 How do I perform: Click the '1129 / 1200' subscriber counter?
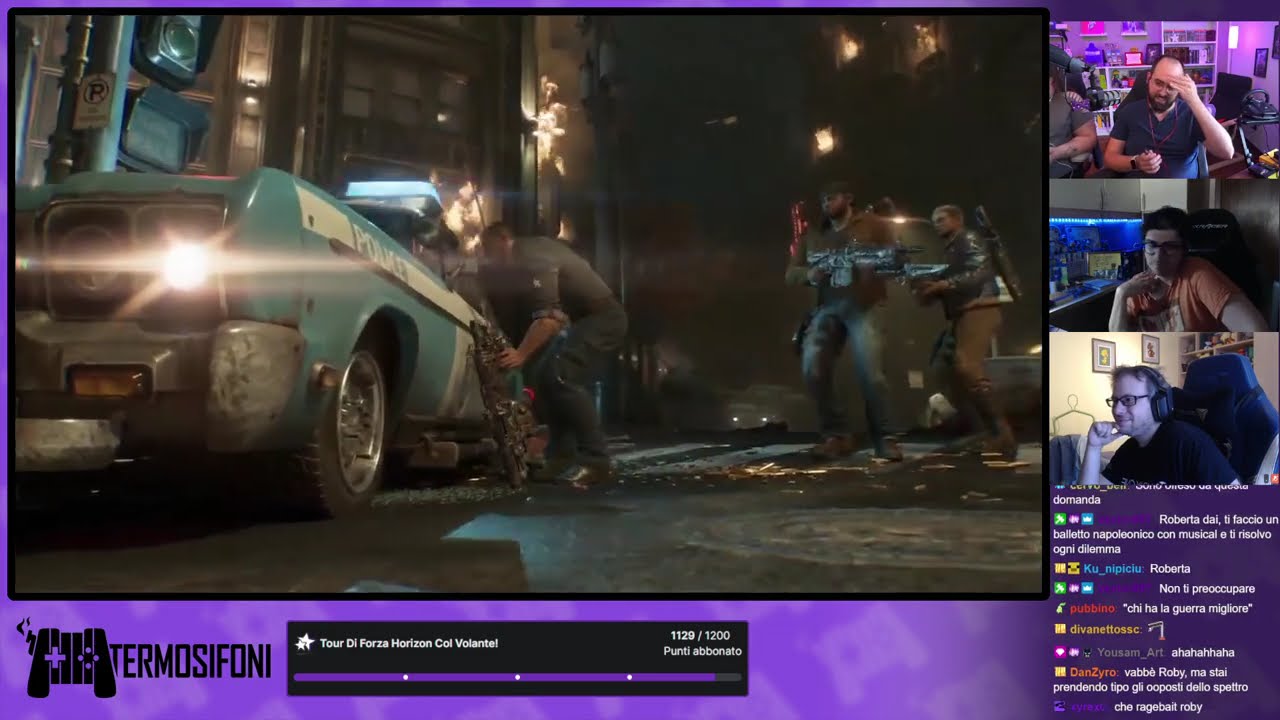pyautogui.click(x=700, y=635)
